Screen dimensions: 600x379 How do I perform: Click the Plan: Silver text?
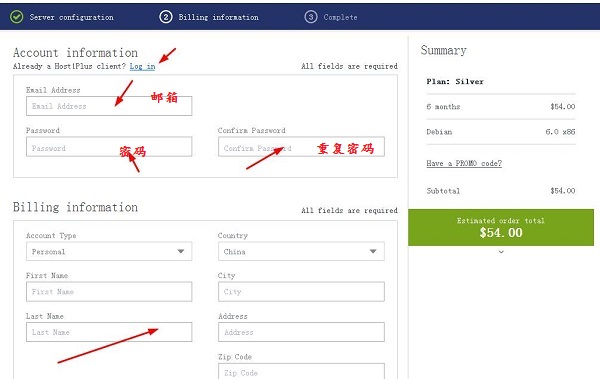click(455, 82)
